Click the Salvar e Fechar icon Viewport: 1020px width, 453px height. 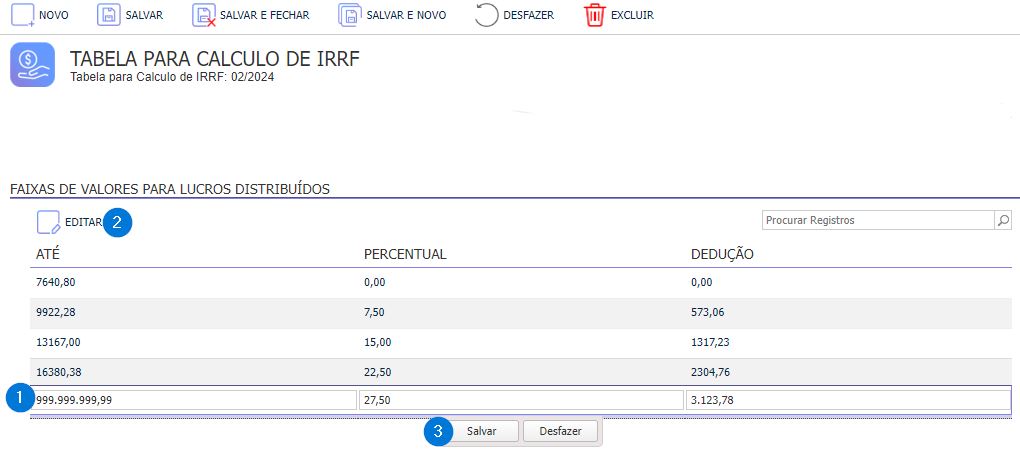(204, 15)
